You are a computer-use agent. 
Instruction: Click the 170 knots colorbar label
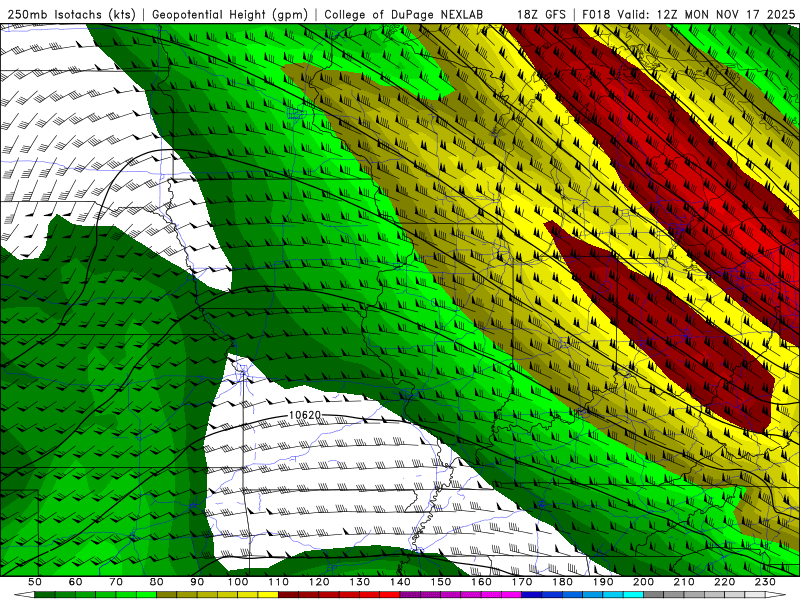[522, 582]
